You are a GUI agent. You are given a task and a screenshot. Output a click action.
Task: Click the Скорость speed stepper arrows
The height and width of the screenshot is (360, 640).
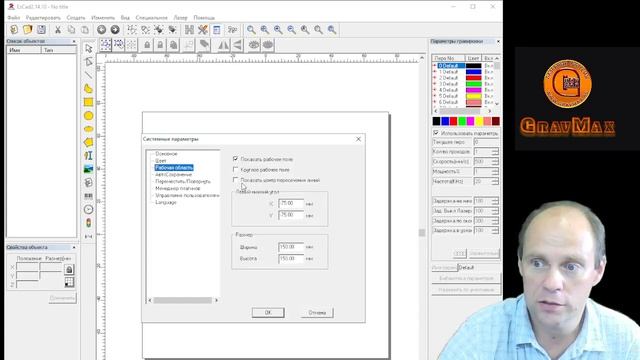495,162
